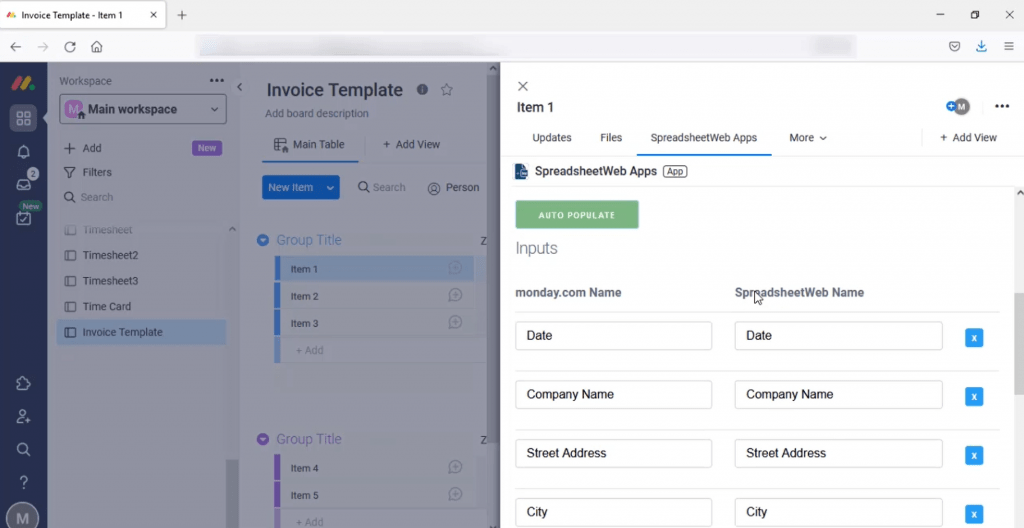Viewport: 1024px width, 528px height.
Task: Click the board Search button
Action: tap(382, 188)
